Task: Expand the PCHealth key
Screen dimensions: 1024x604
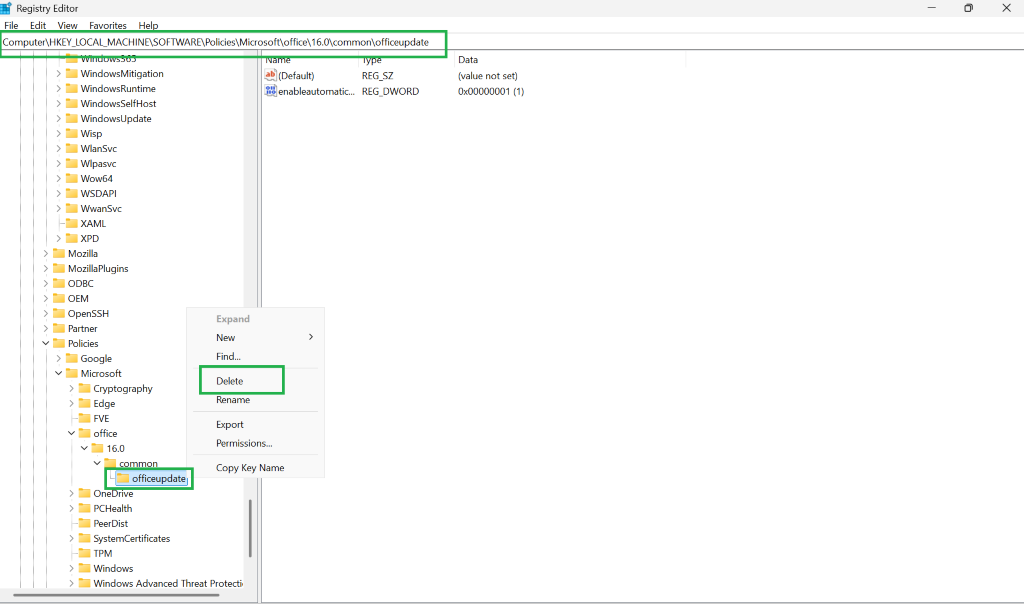Action: click(x=71, y=509)
